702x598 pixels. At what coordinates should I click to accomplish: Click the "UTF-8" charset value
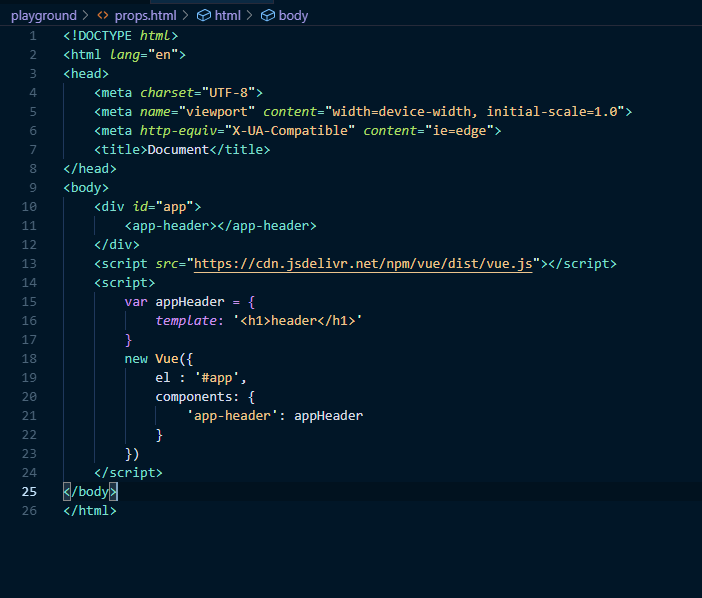228,93
